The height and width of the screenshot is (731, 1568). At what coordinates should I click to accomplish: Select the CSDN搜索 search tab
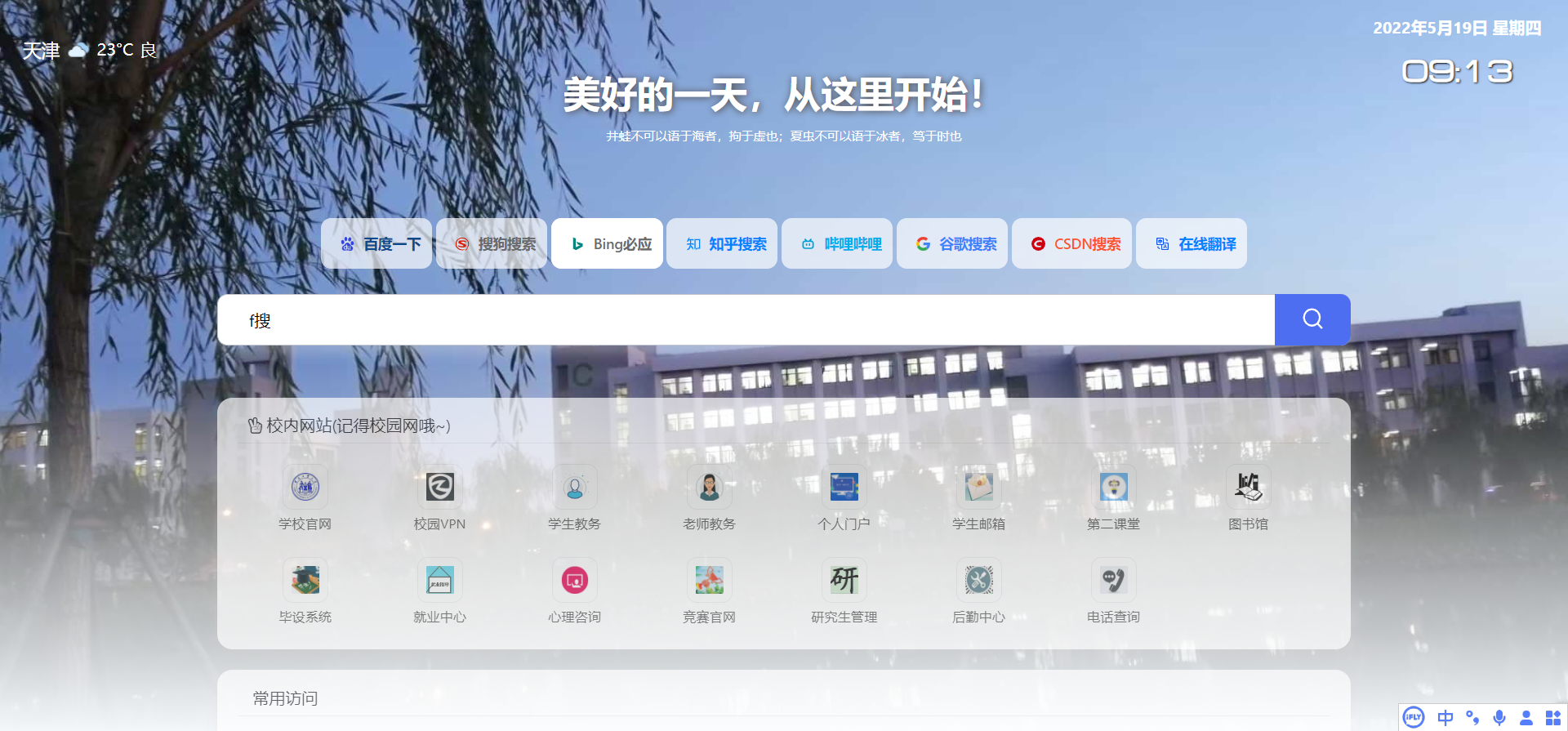(1072, 243)
